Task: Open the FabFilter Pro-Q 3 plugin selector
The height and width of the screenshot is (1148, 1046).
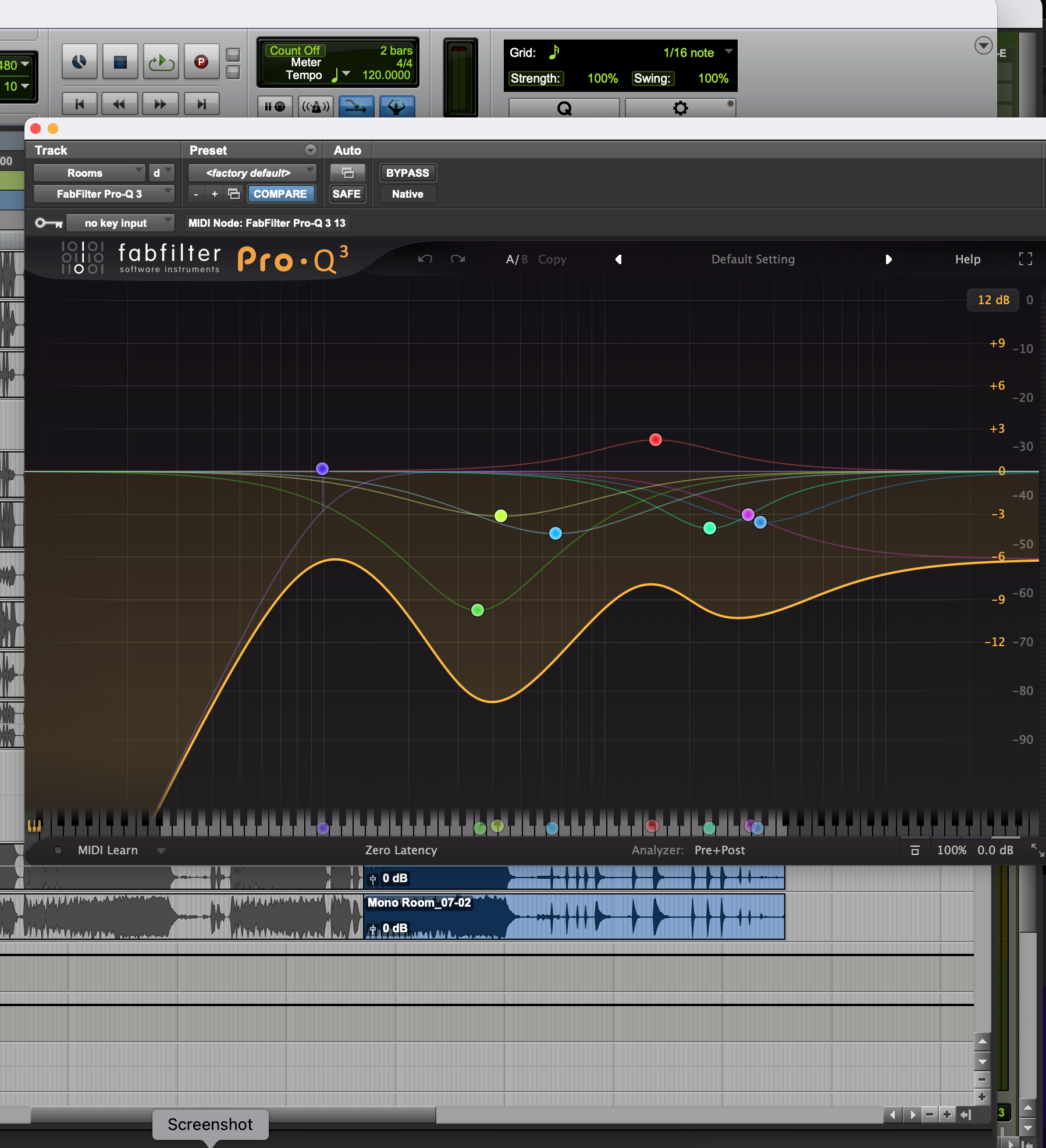Action: tap(104, 194)
